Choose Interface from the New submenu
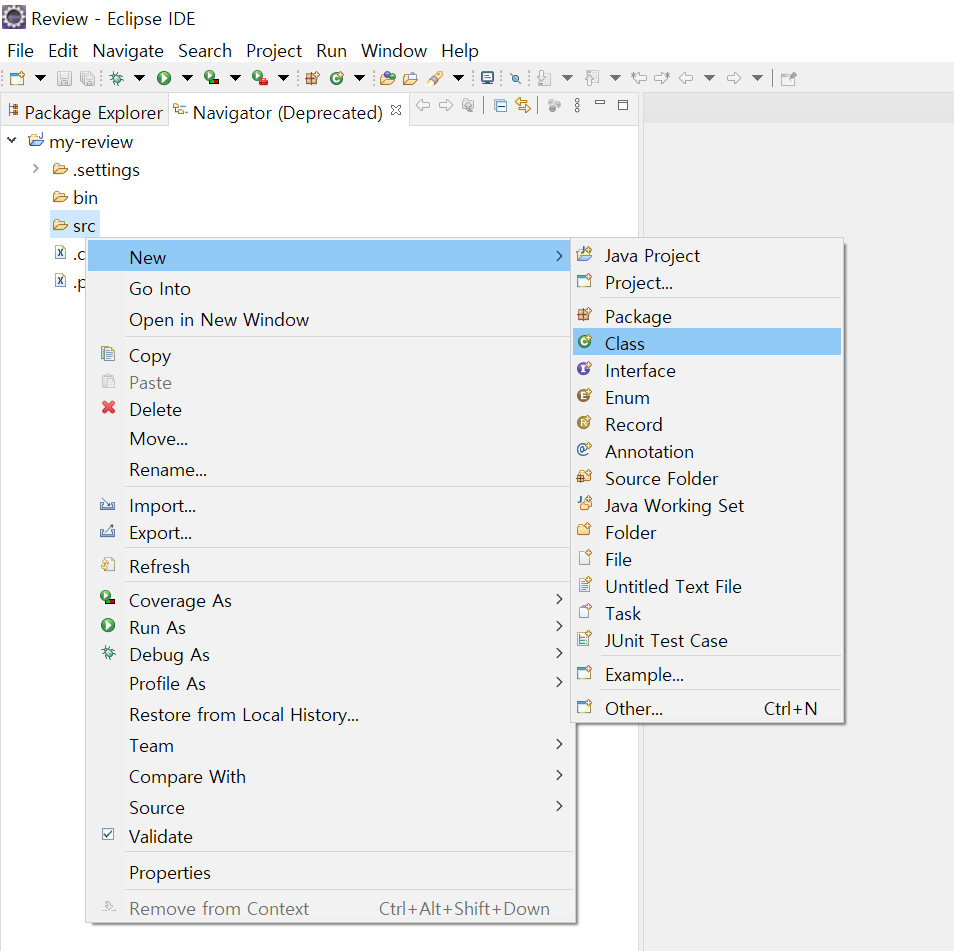954x951 pixels. (x=707, y=371)
